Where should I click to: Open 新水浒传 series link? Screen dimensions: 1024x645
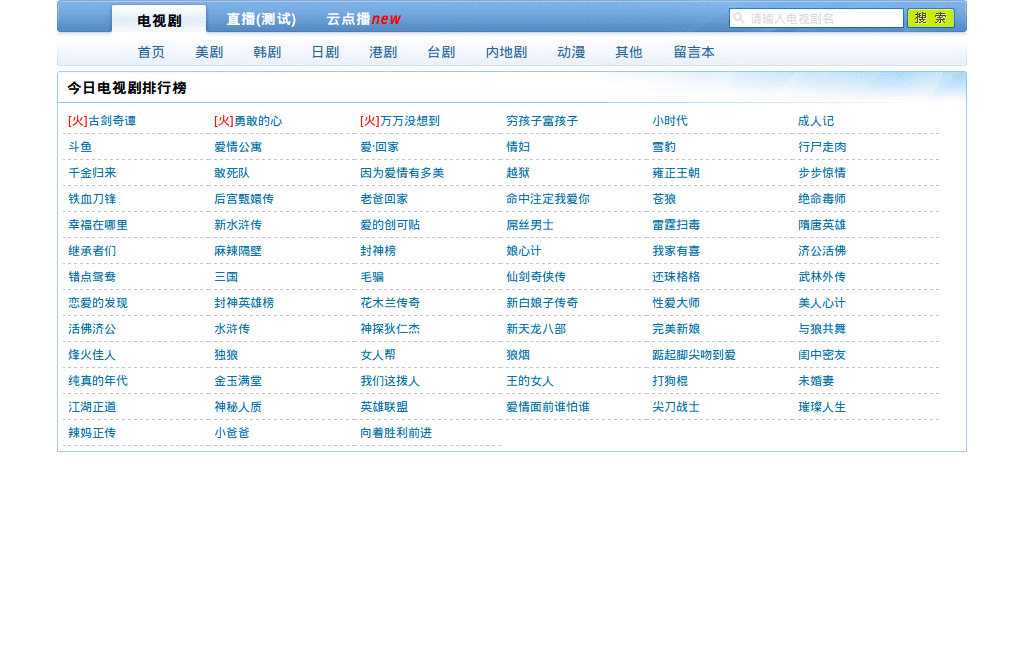tap(238, 225)
